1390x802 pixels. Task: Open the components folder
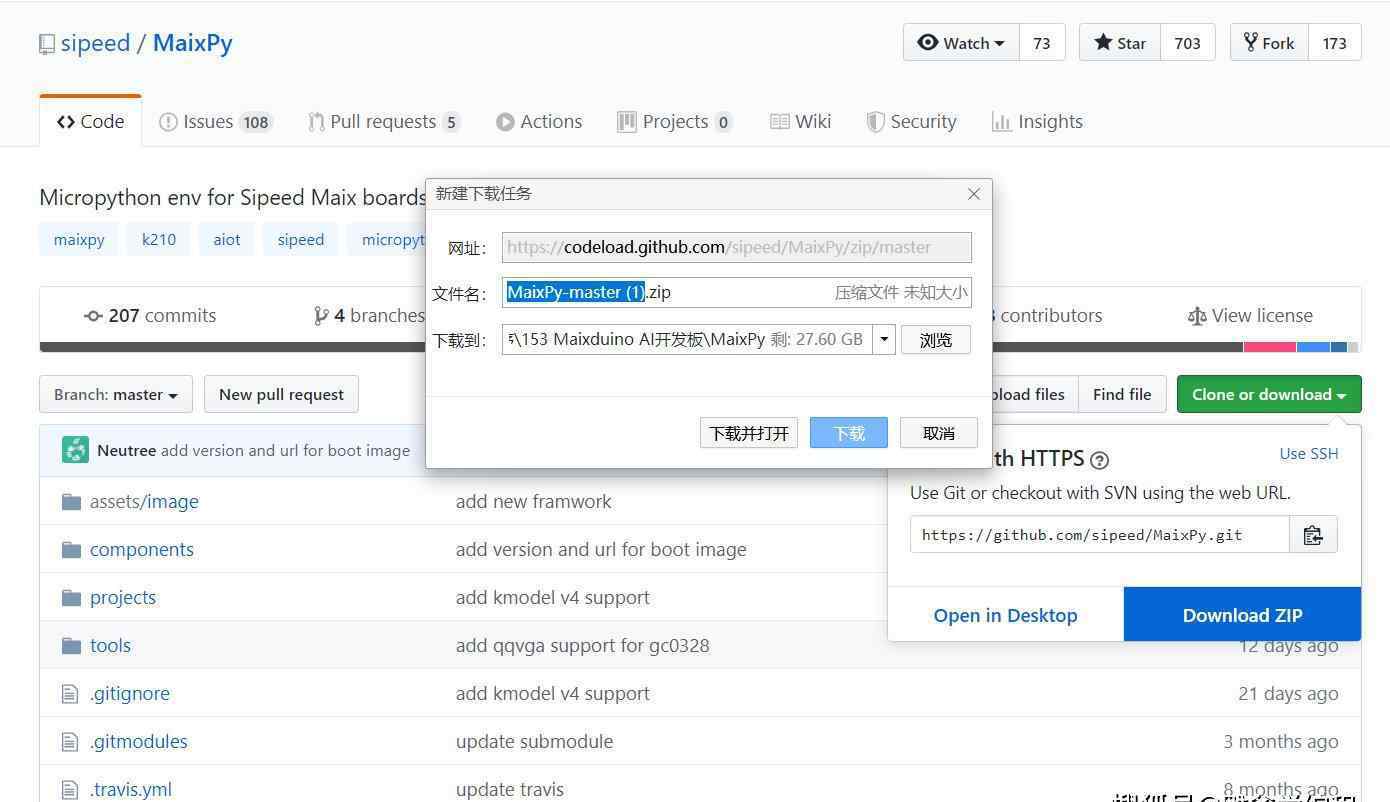142,549
